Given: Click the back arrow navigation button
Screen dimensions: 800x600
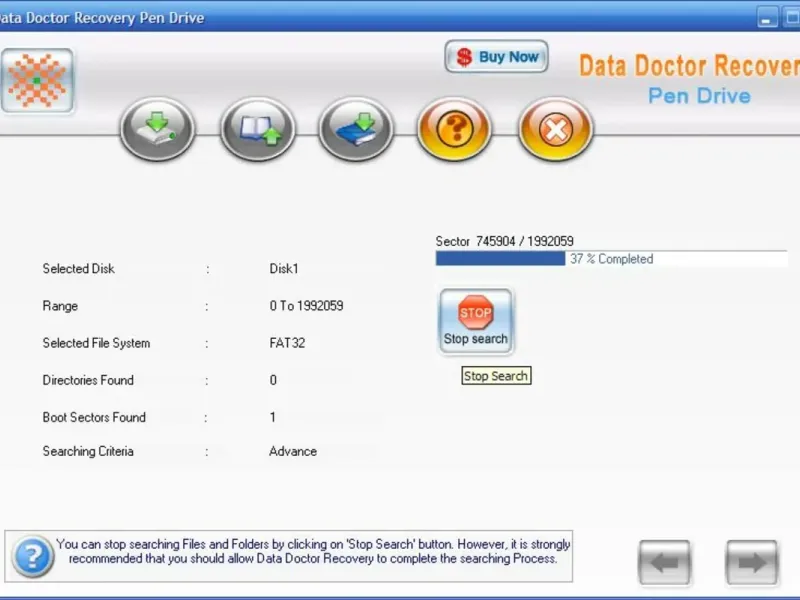Looking at the screenshot, I should coord(664,562).
